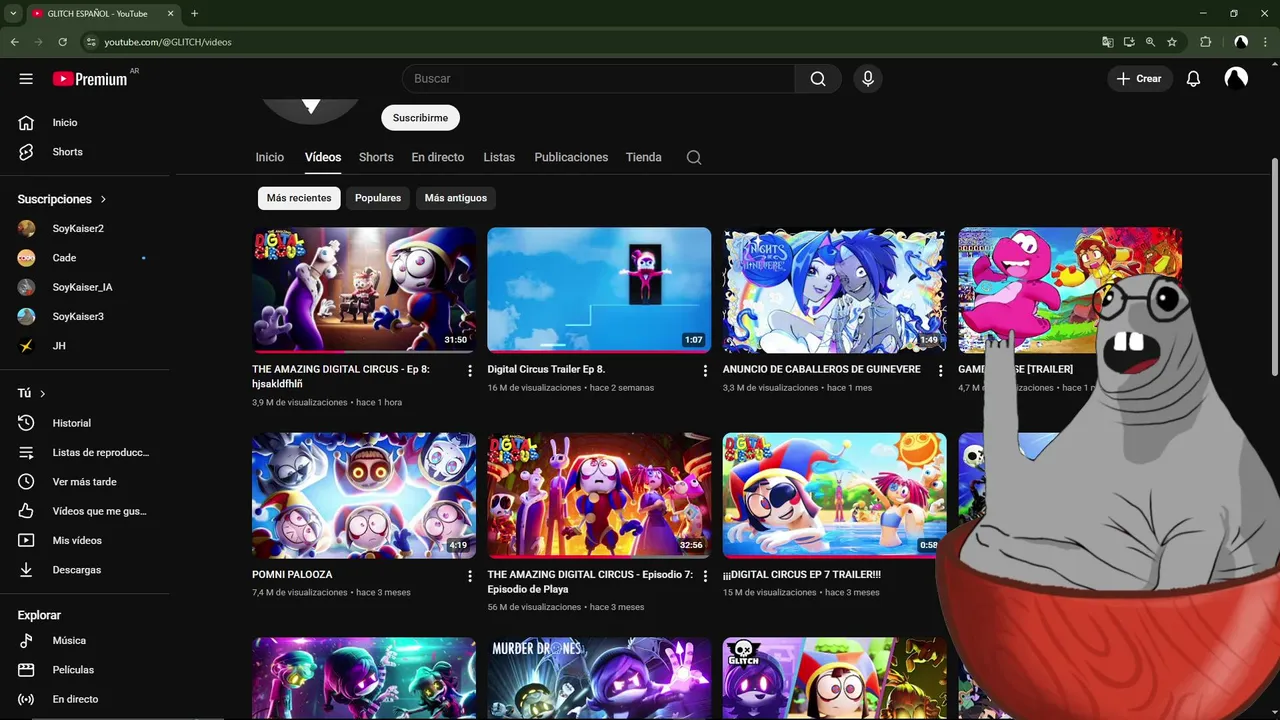The width and height of the screenshot is (1280, 720).
Task: Click the browser translate page icon
Action: [1107, 42]
